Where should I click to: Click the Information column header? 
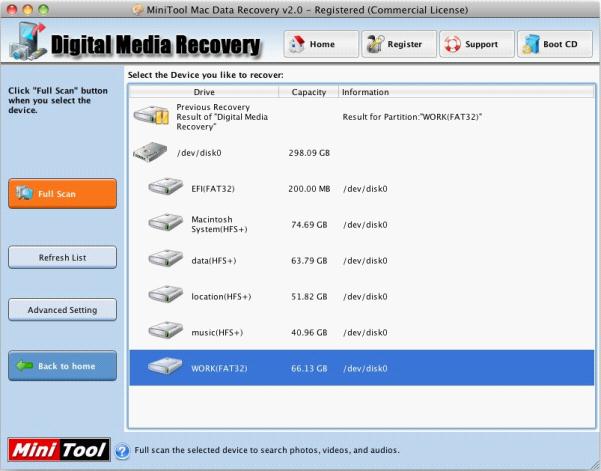click(x=466, y=92)
